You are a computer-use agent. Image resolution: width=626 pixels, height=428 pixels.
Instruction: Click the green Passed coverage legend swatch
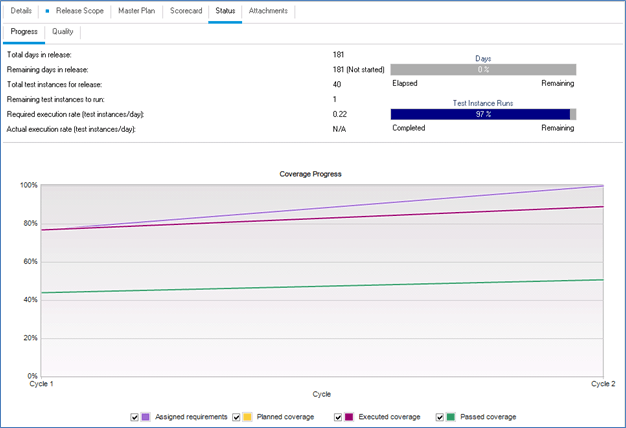pos(449,416)
